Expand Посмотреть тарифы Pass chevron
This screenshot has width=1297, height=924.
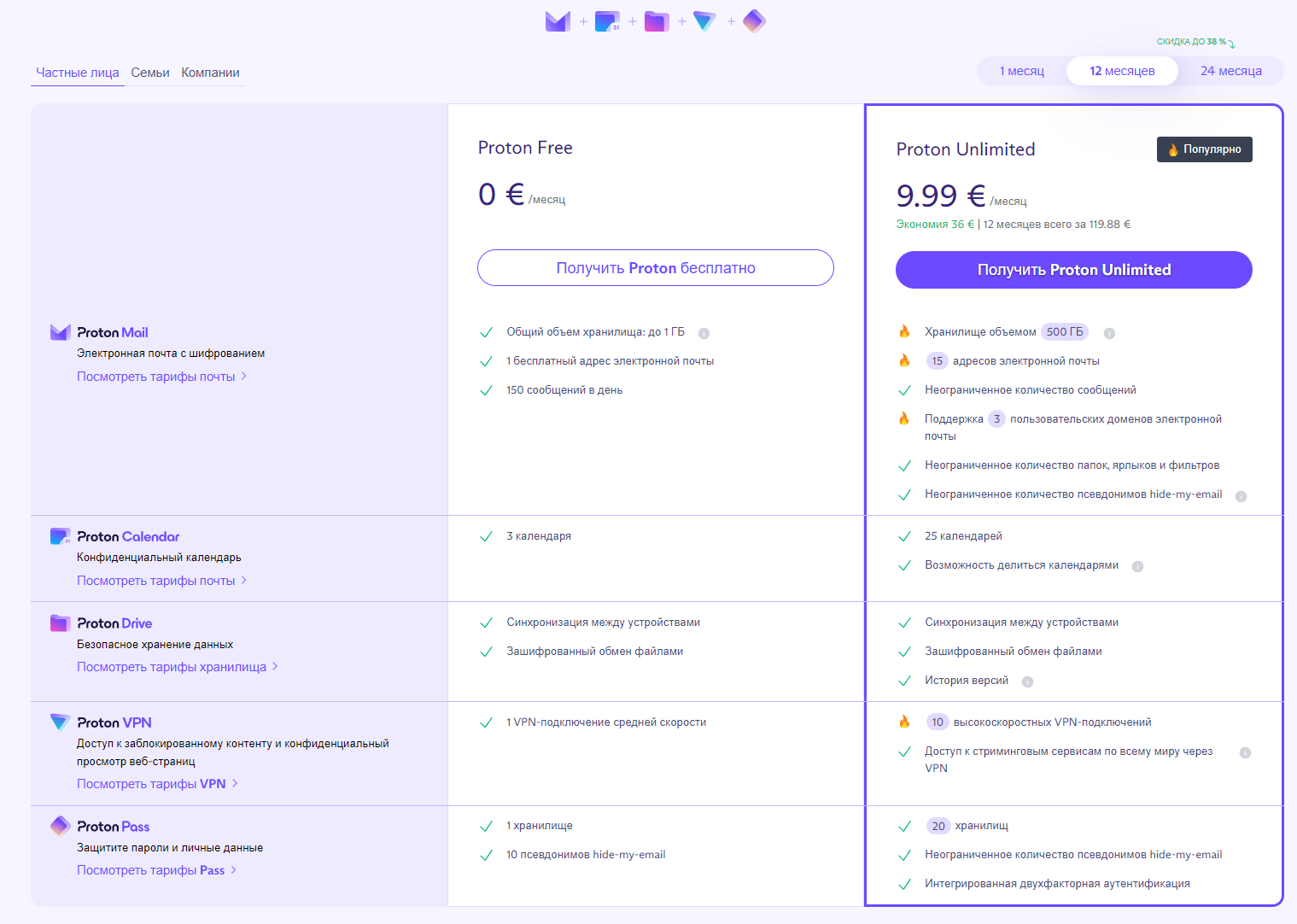(x=233, y=870)
